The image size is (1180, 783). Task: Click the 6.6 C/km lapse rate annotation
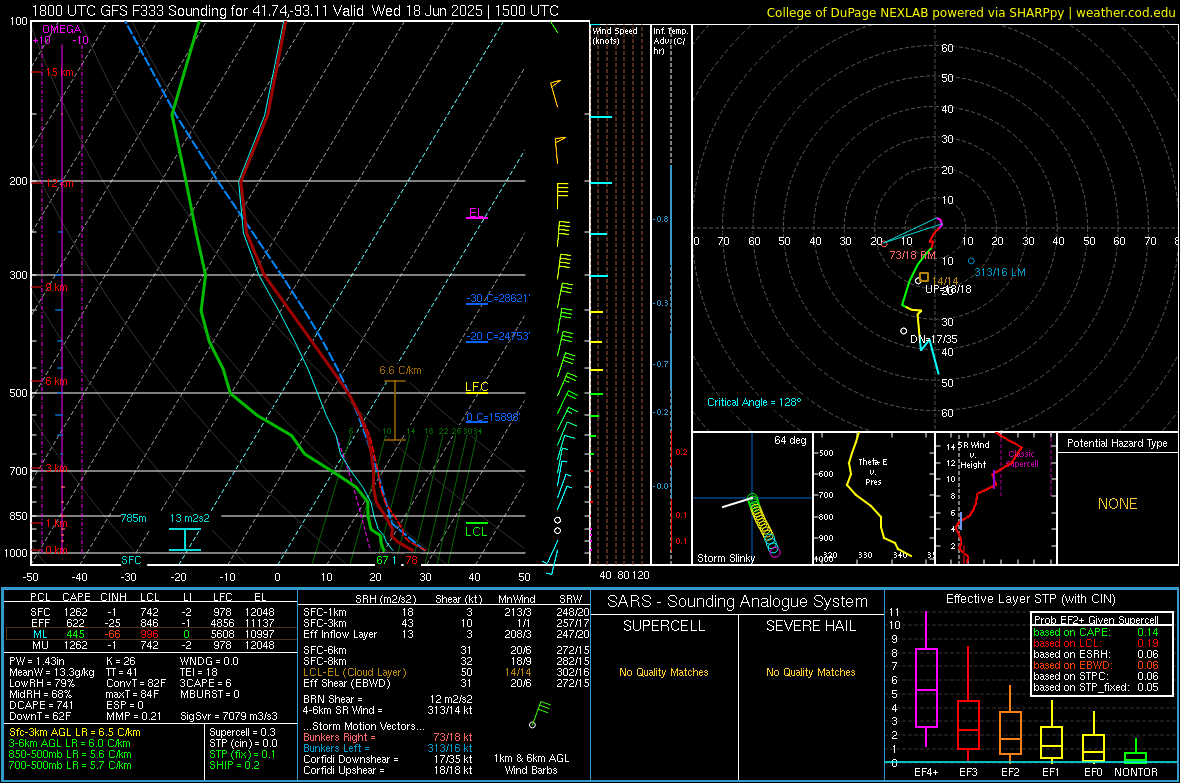(x=400, y=370)
